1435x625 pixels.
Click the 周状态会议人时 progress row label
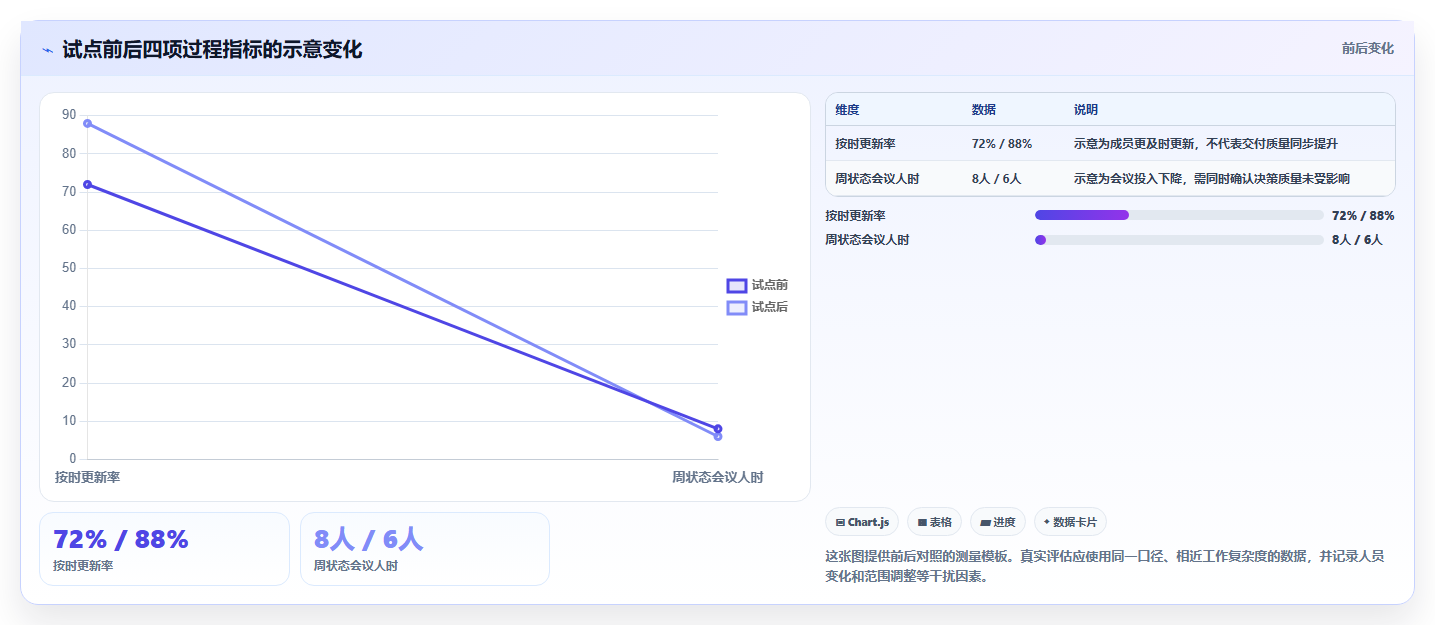click(867, 240)
